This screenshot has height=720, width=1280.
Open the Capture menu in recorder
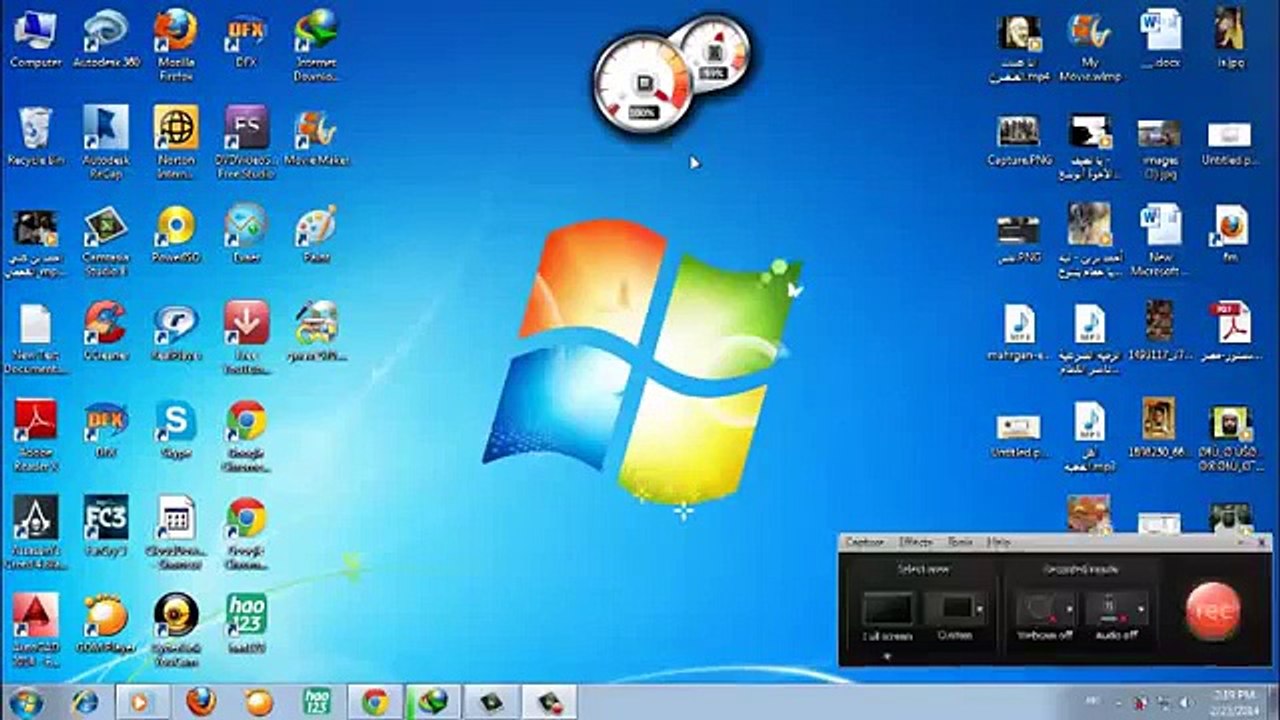pyautogui.click(x=865, y=541)
